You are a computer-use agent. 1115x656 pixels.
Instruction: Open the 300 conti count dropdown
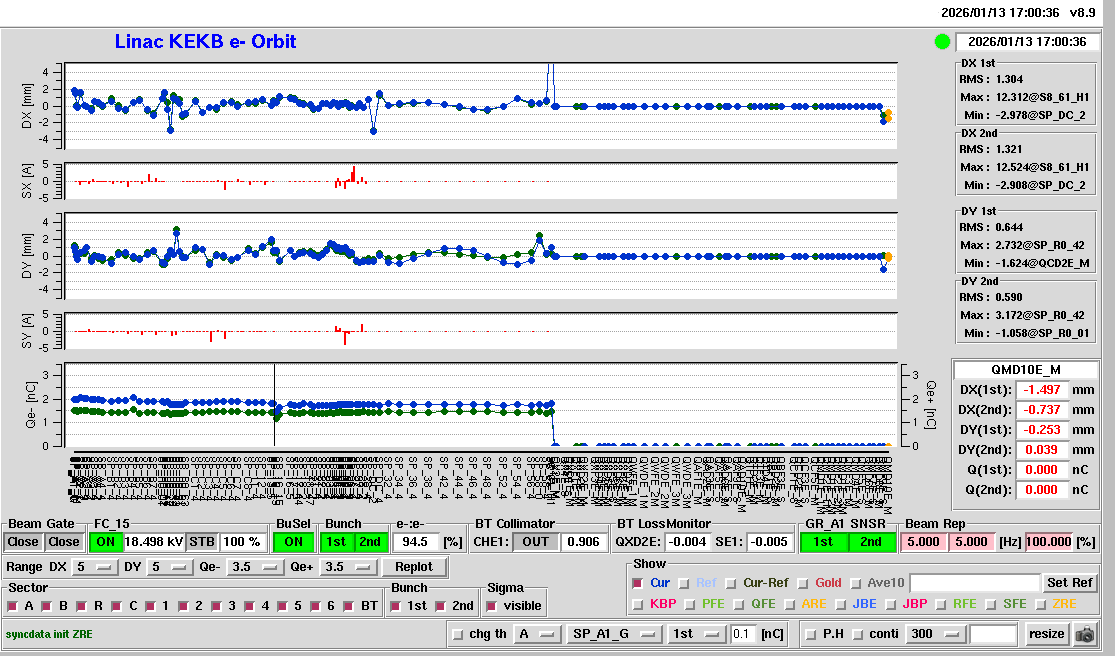(x=933, y=634)
